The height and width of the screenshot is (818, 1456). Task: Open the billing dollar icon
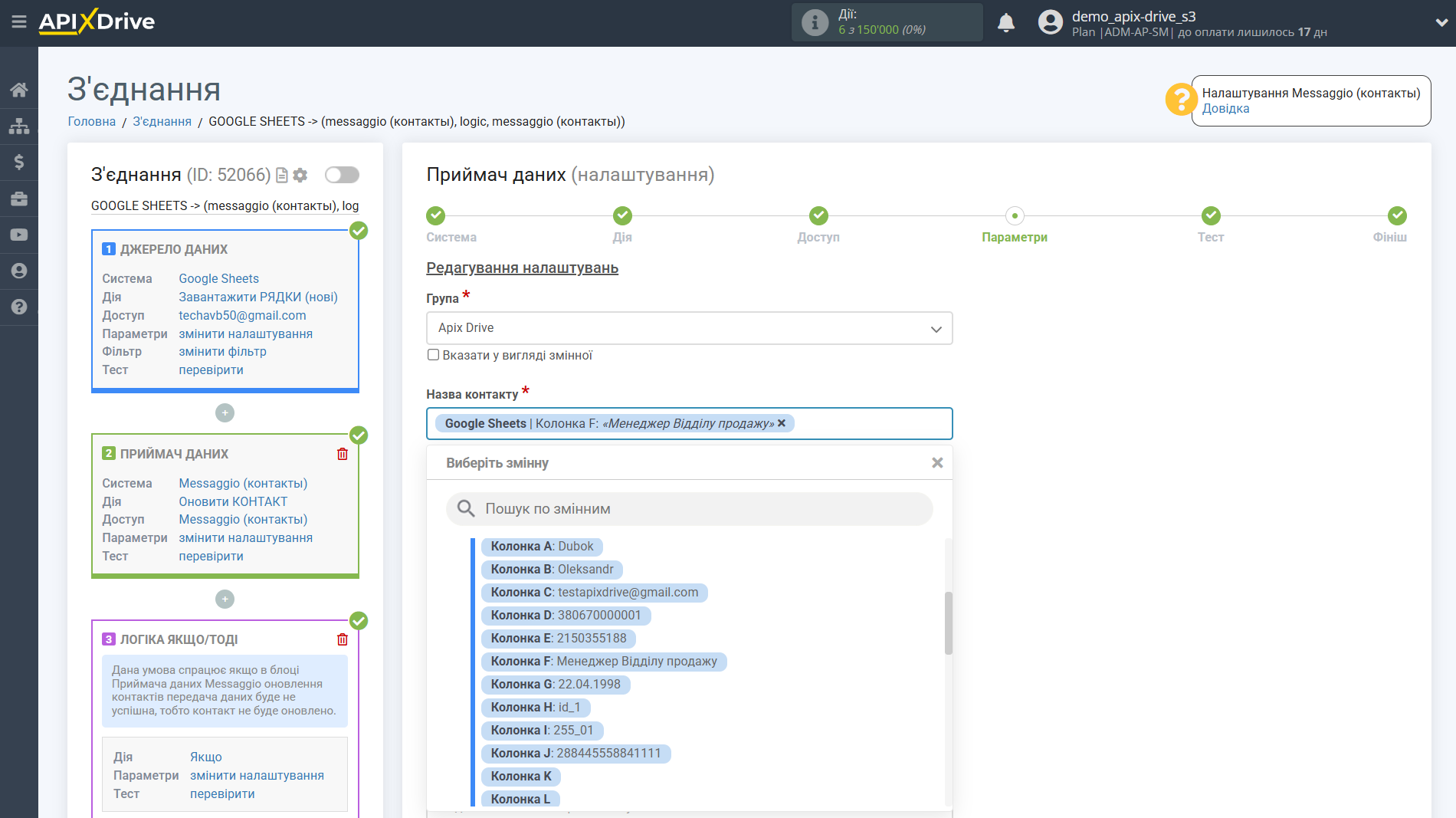click(x=19, y=162)
